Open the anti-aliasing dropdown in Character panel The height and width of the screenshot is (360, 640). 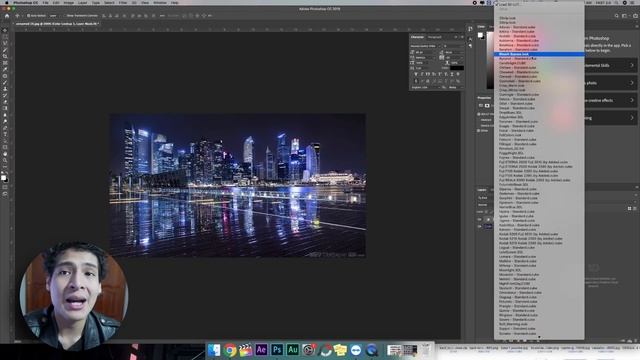454,87
